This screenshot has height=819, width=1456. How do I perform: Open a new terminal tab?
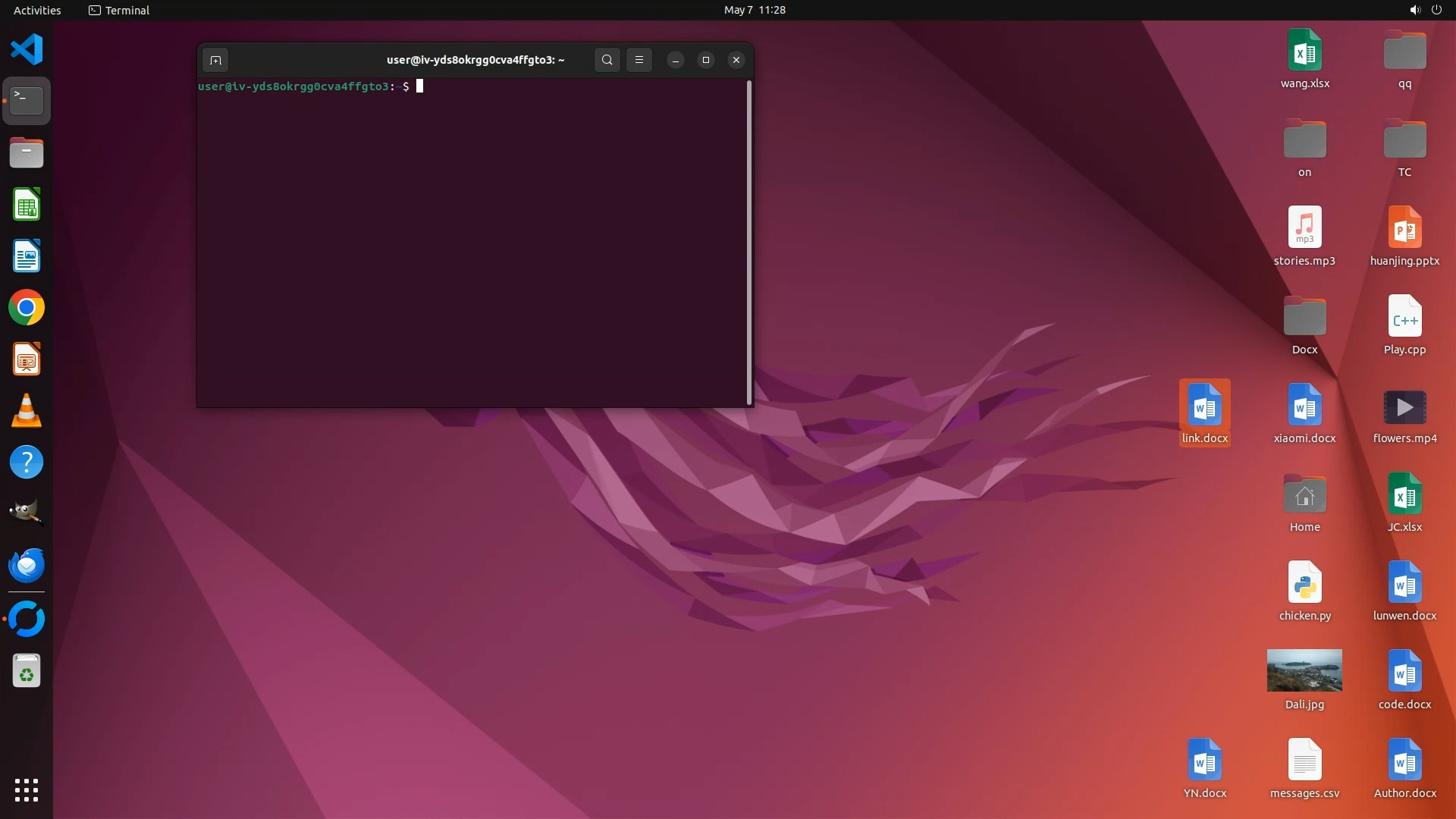pos(215,60)
